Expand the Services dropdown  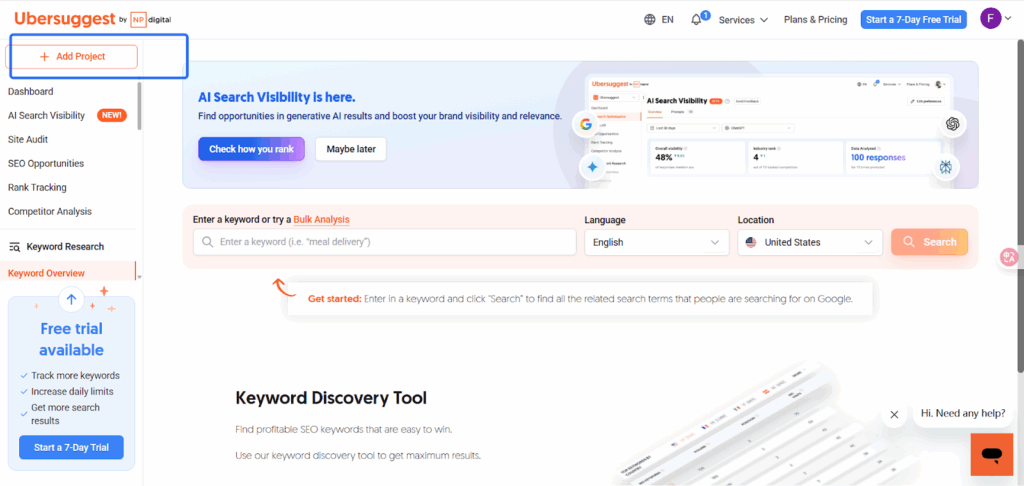click(743, 19)
